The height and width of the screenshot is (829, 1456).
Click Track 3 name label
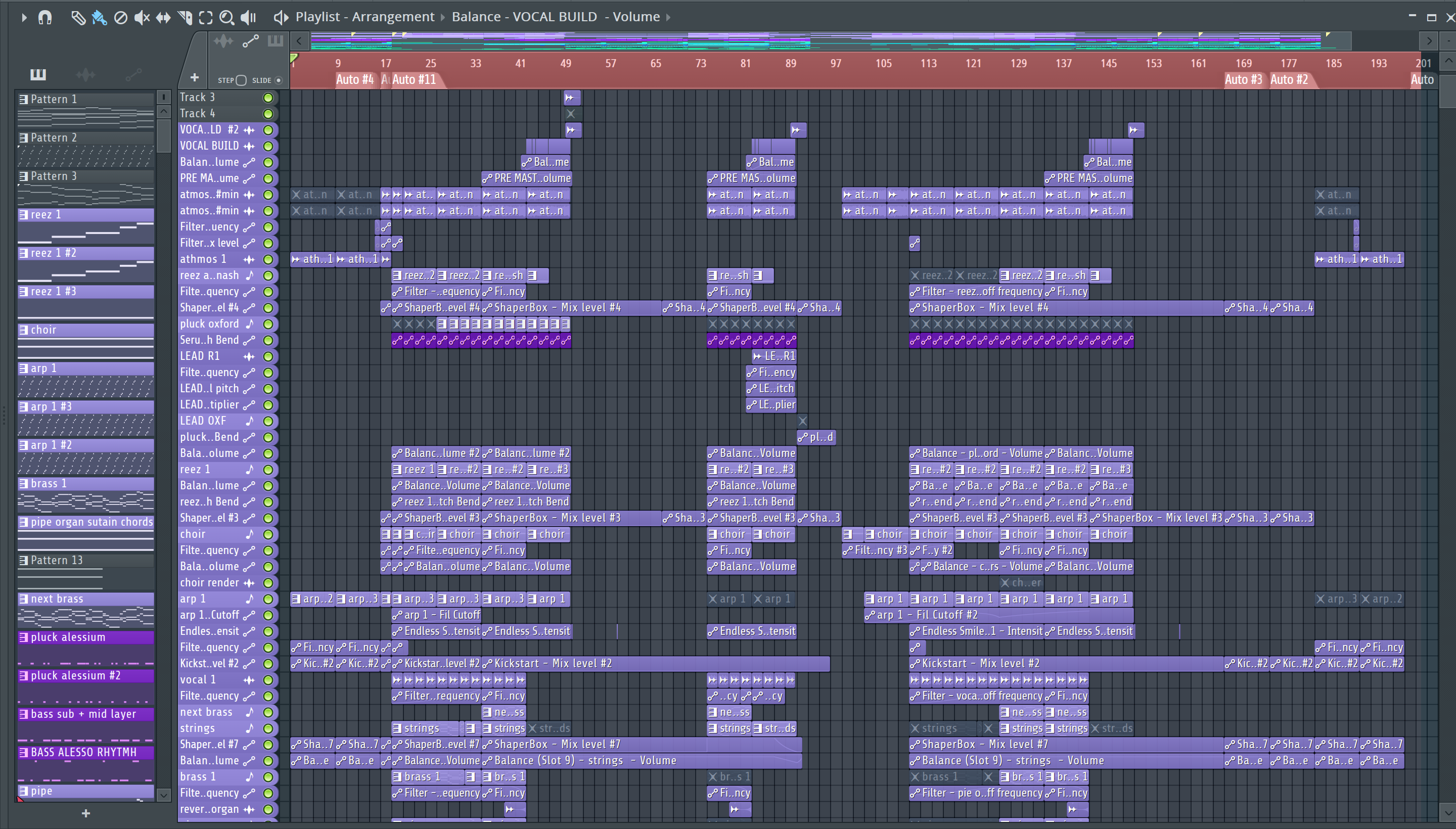(x=198, y=98)
